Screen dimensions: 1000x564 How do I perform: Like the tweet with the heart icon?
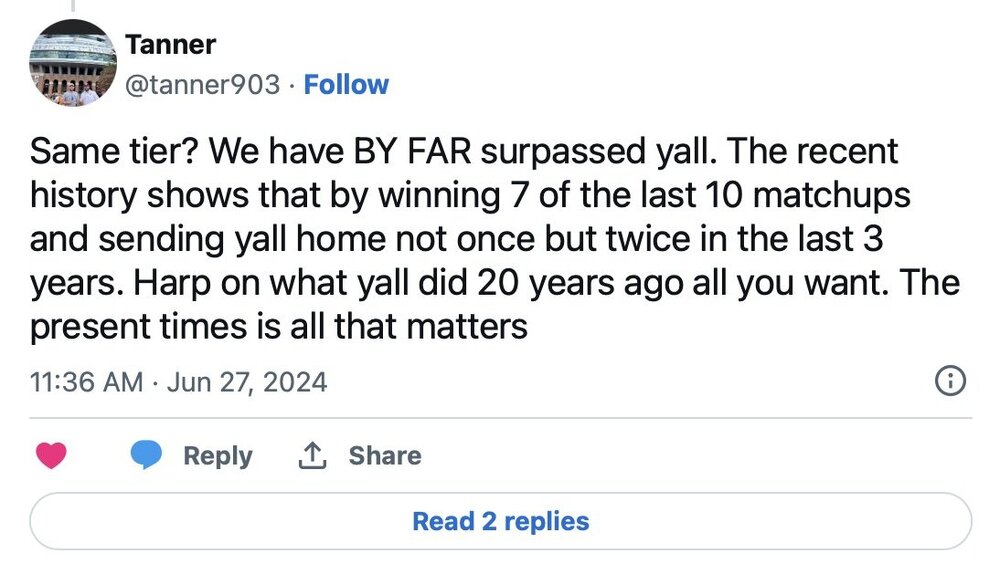tap(50, 456)
